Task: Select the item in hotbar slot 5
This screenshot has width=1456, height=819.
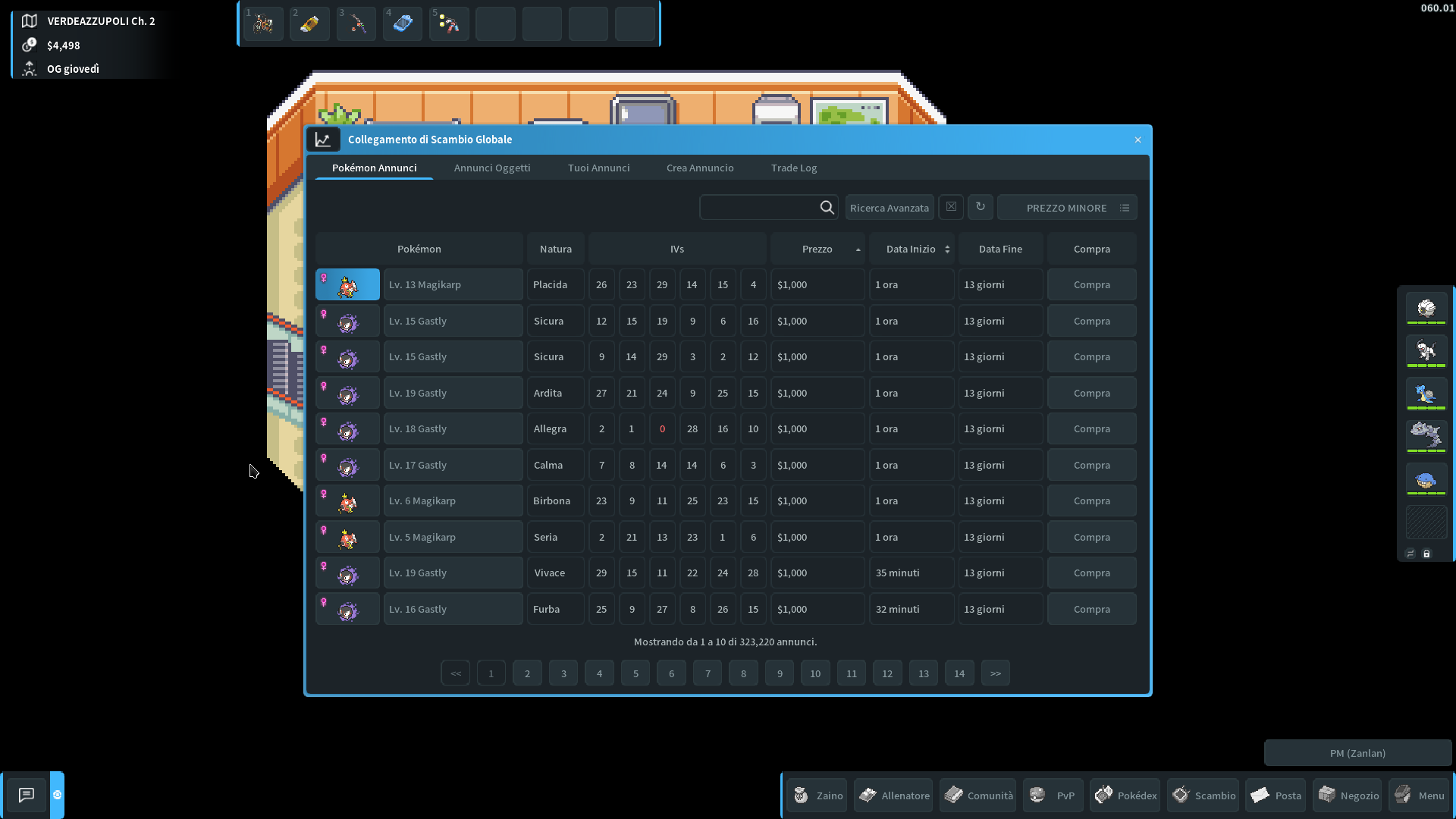Action: 449,24
